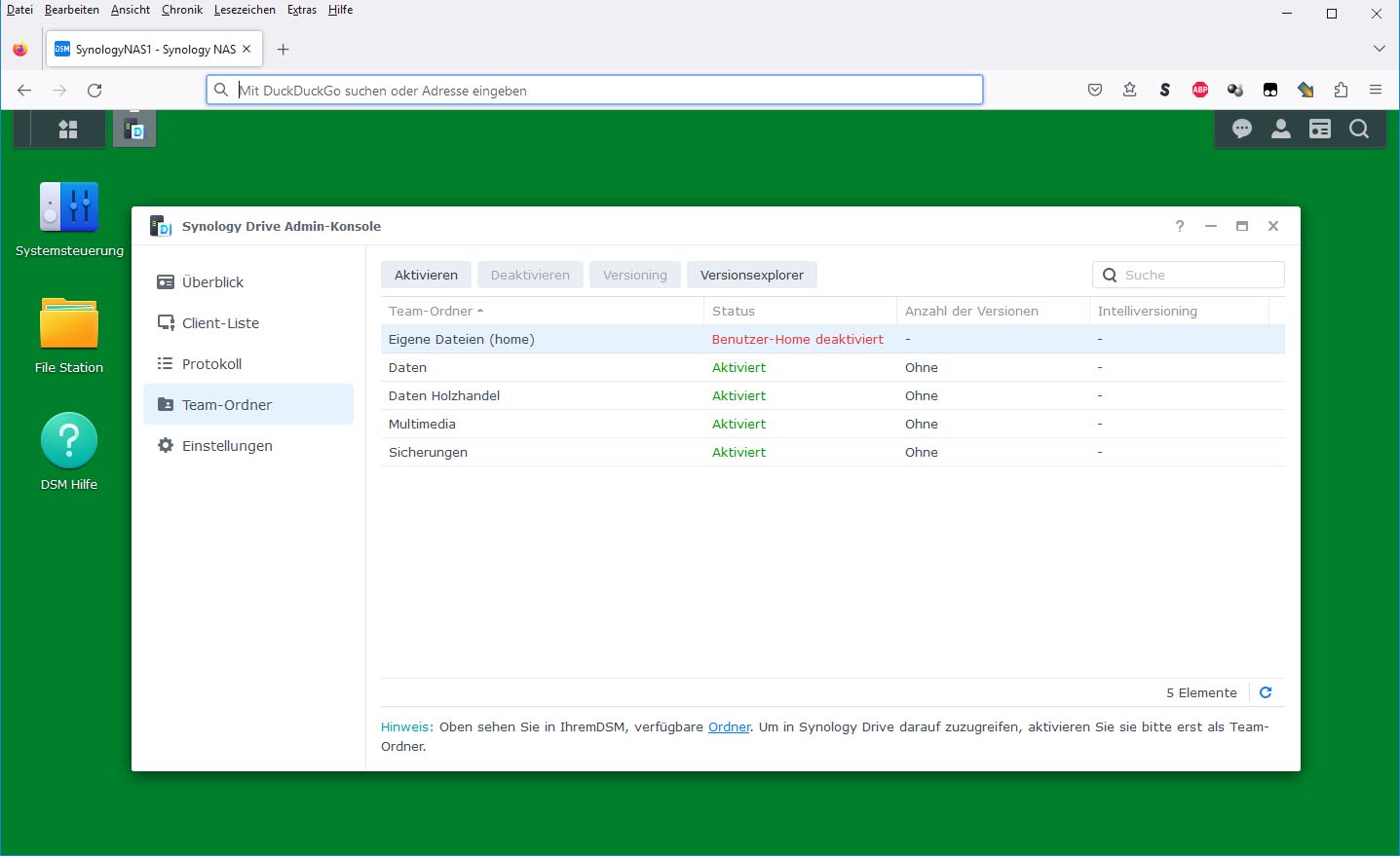Refresh the Team-Ordner list
This screenshot has width=1400, height=856.
click(1266, 692)
